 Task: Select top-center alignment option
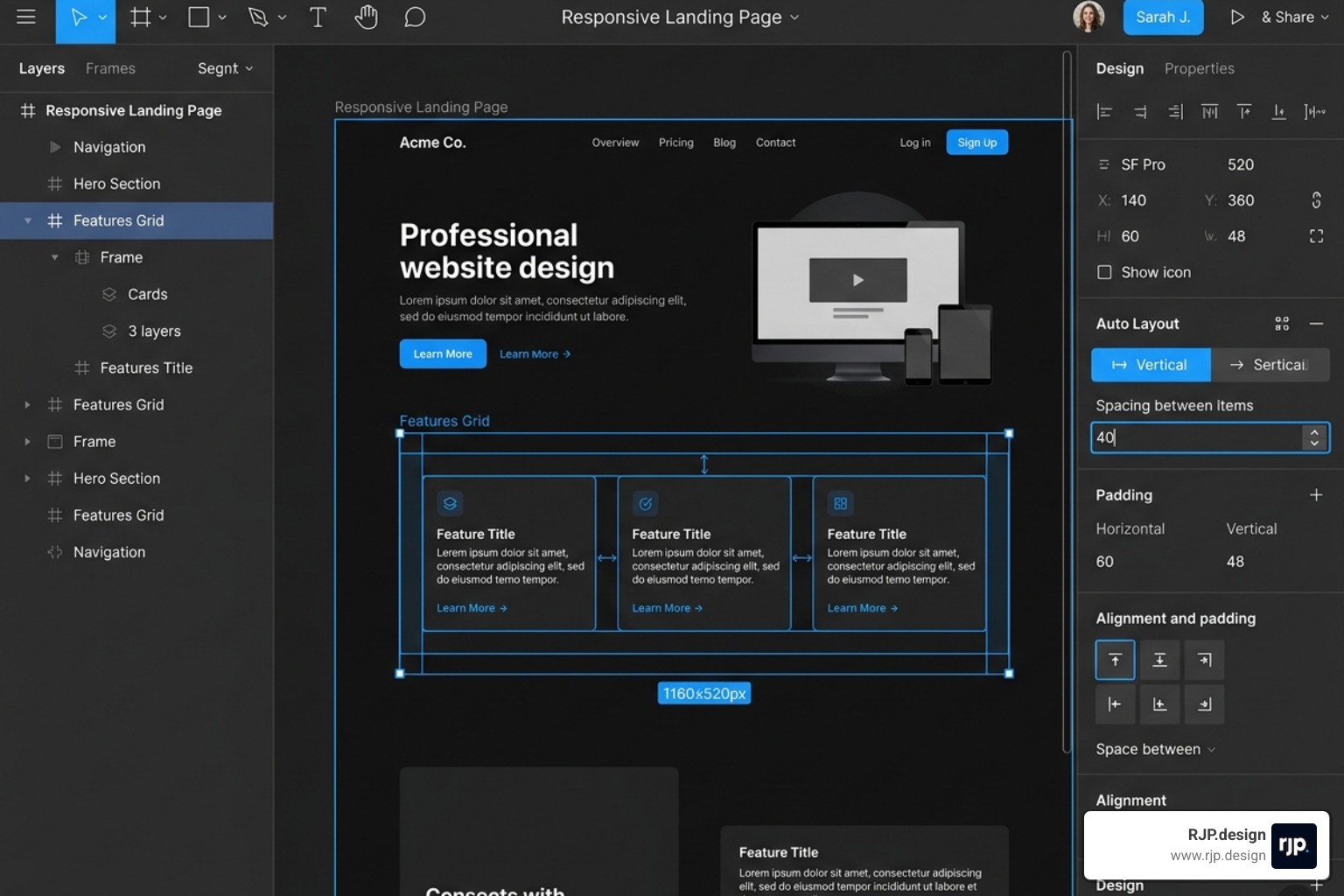click(x=1159, y=660)
